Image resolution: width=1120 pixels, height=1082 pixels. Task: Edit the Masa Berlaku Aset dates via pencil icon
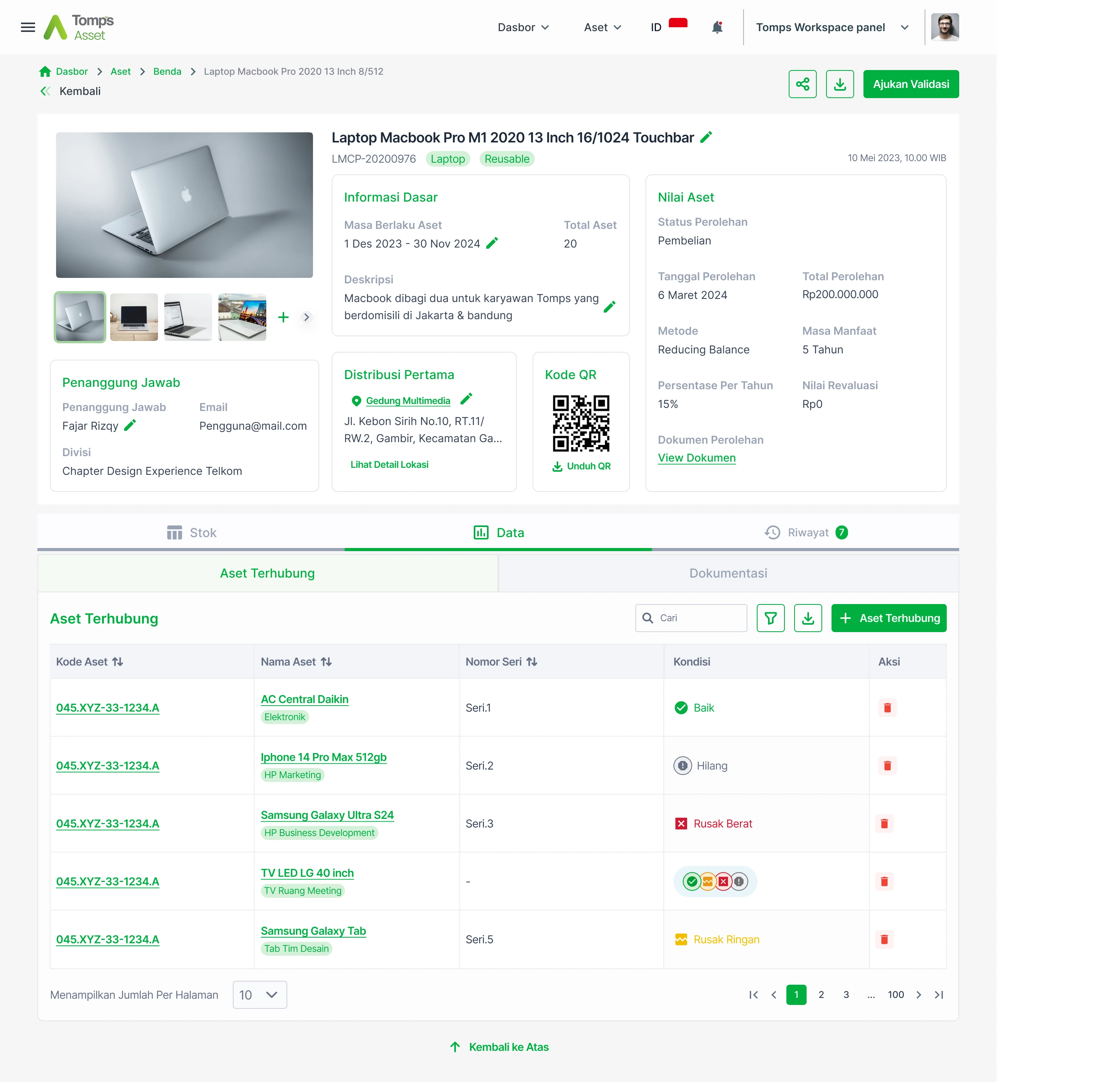point(492,243)
